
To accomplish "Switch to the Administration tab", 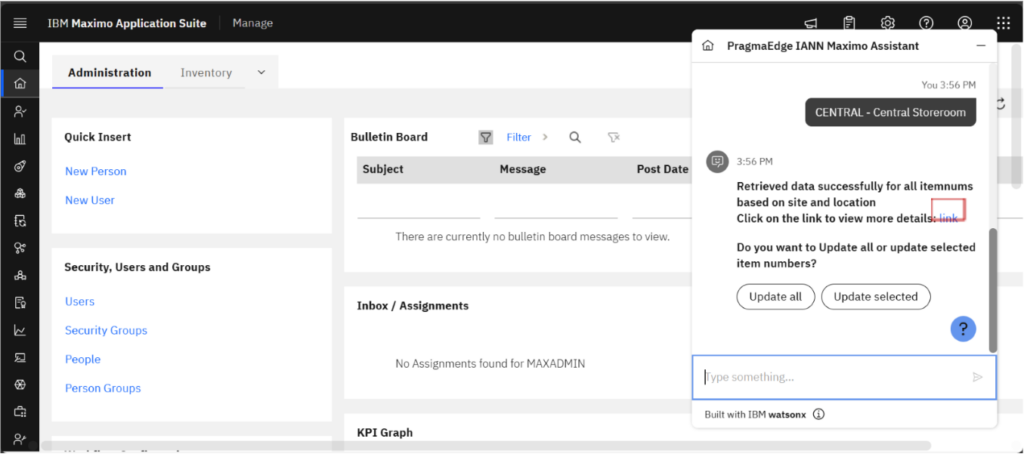I will (x=110, y=72).
